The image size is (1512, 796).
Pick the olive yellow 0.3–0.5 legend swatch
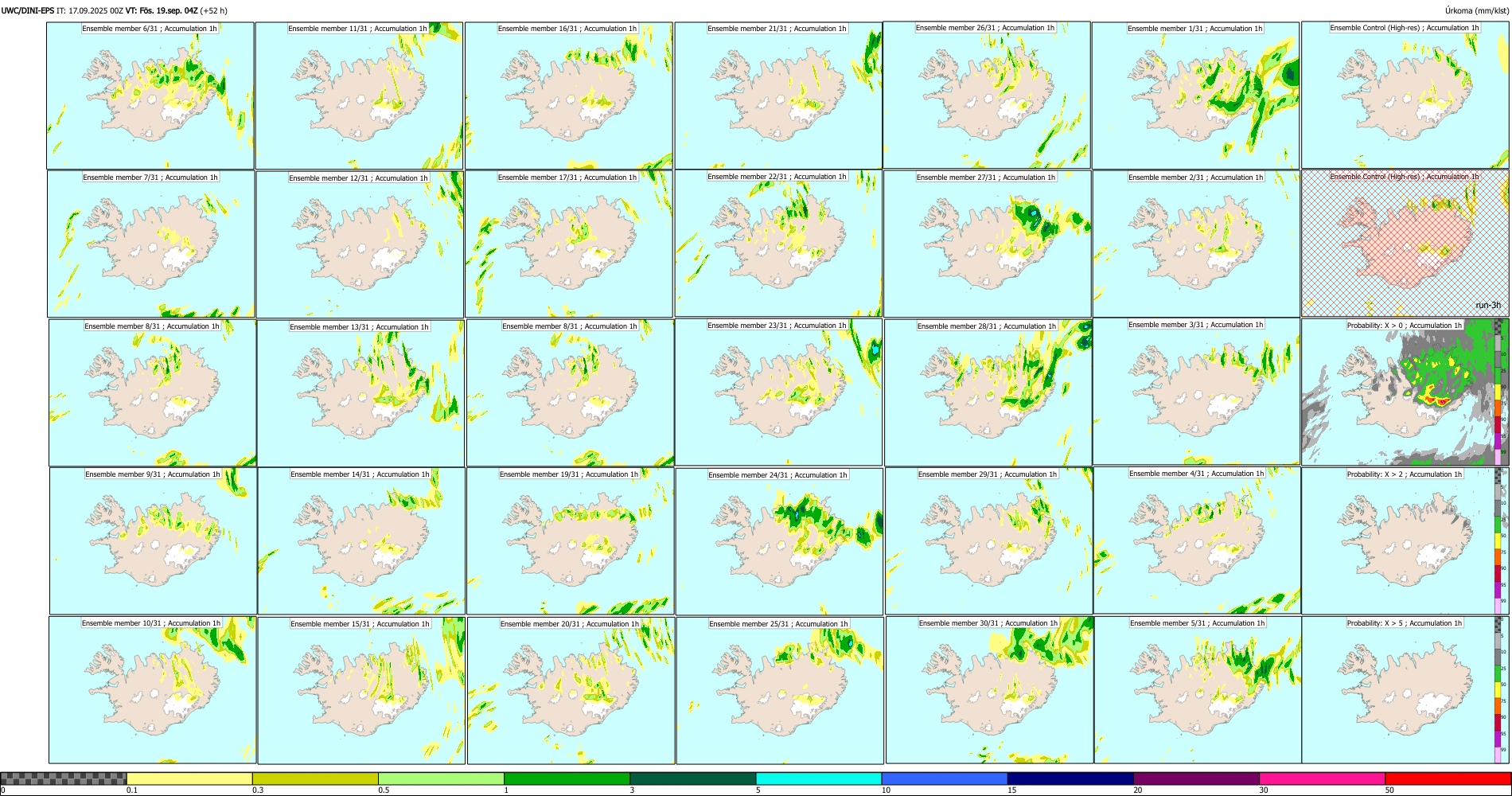tap(315, 778)
